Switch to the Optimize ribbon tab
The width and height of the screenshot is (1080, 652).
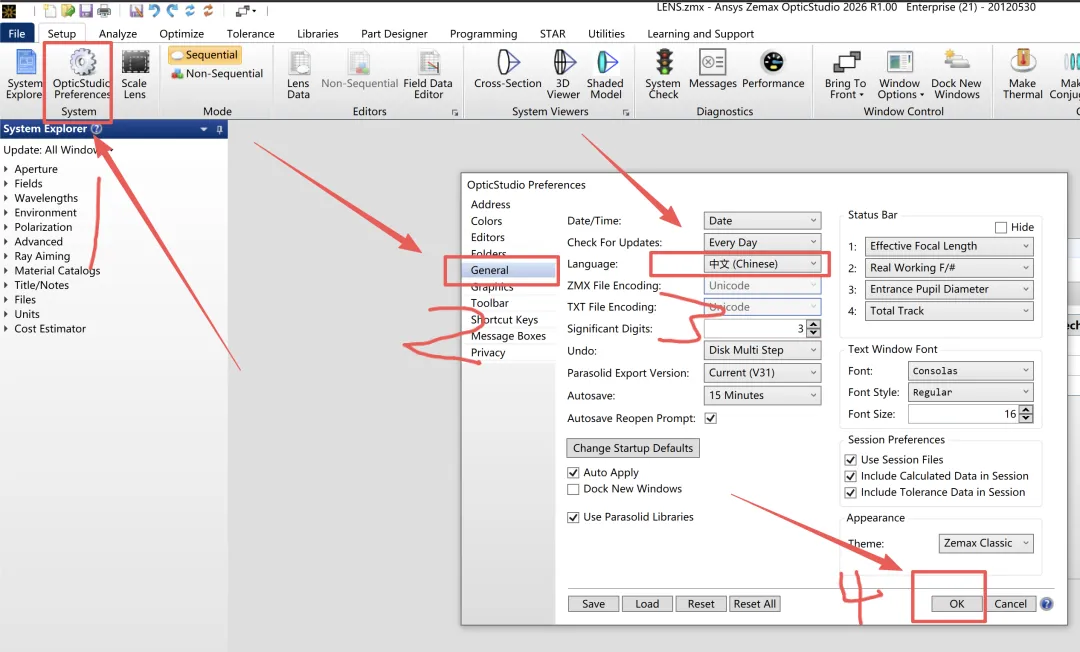point(182,34)
